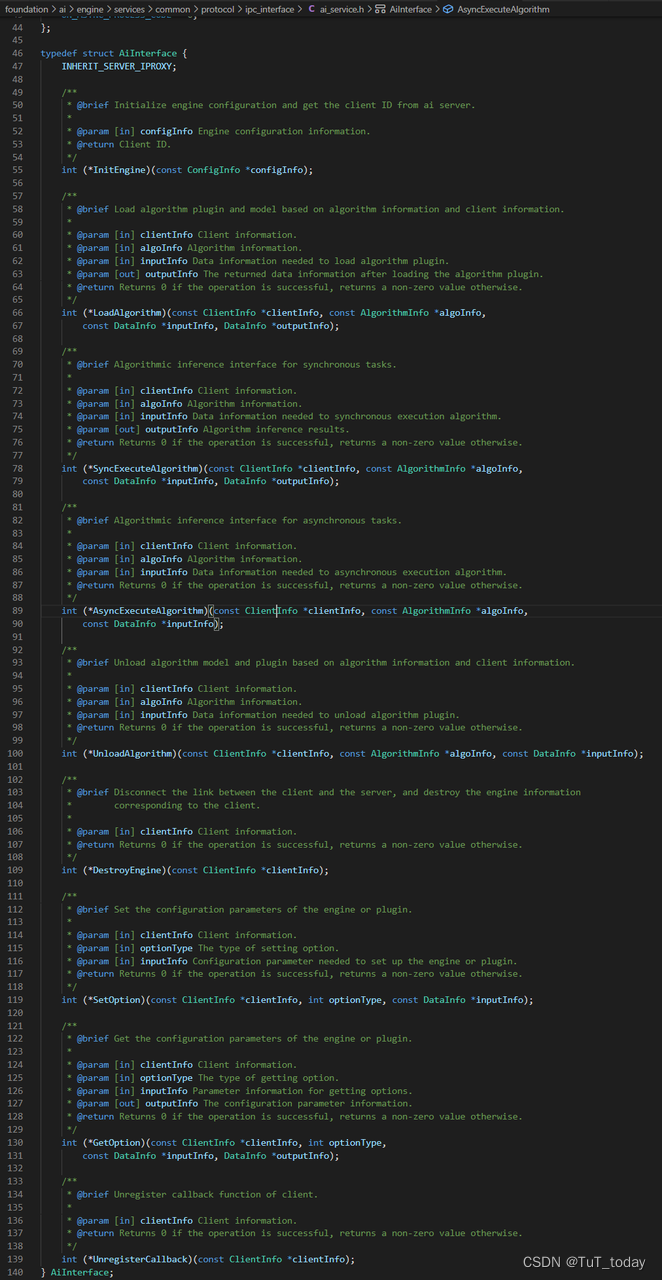
Task: Click line number 89 in the gutter
Action: pyautogui.click(x=17, y=611)
